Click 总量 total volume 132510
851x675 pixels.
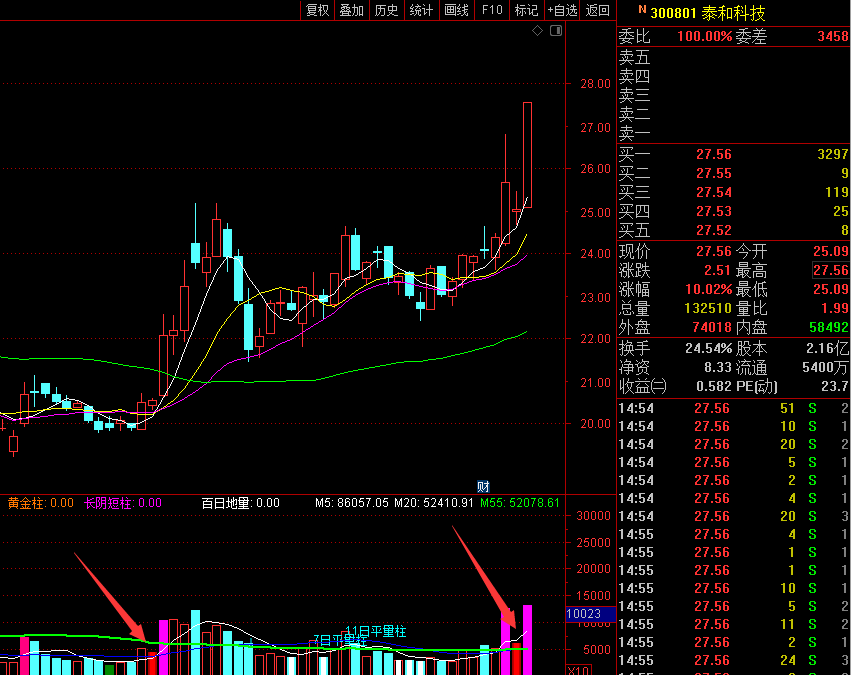click(x=708, y=308)
